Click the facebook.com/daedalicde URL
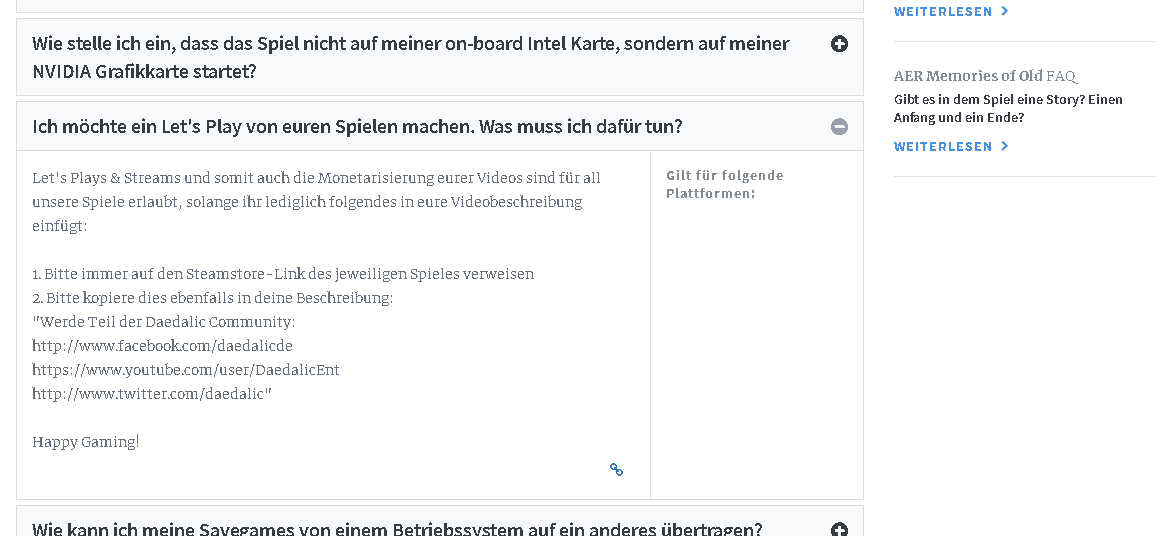Image resolution: width=1169 pixels, height=536 pixels. pos(162,346)
